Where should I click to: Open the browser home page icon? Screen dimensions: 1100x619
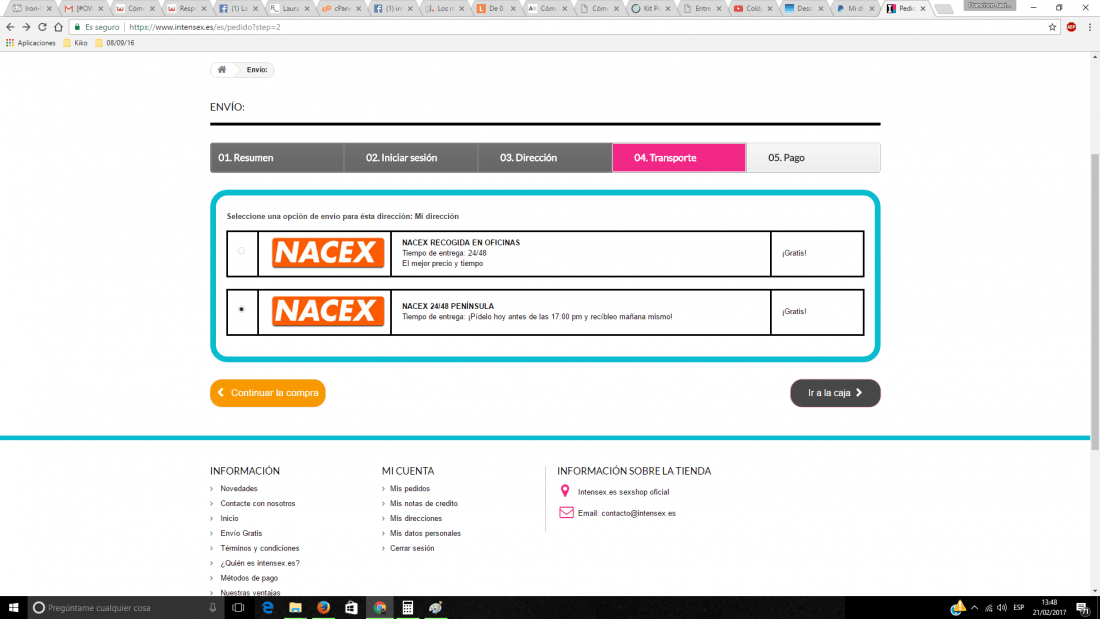pyautogui.click(x=58, y=27)
